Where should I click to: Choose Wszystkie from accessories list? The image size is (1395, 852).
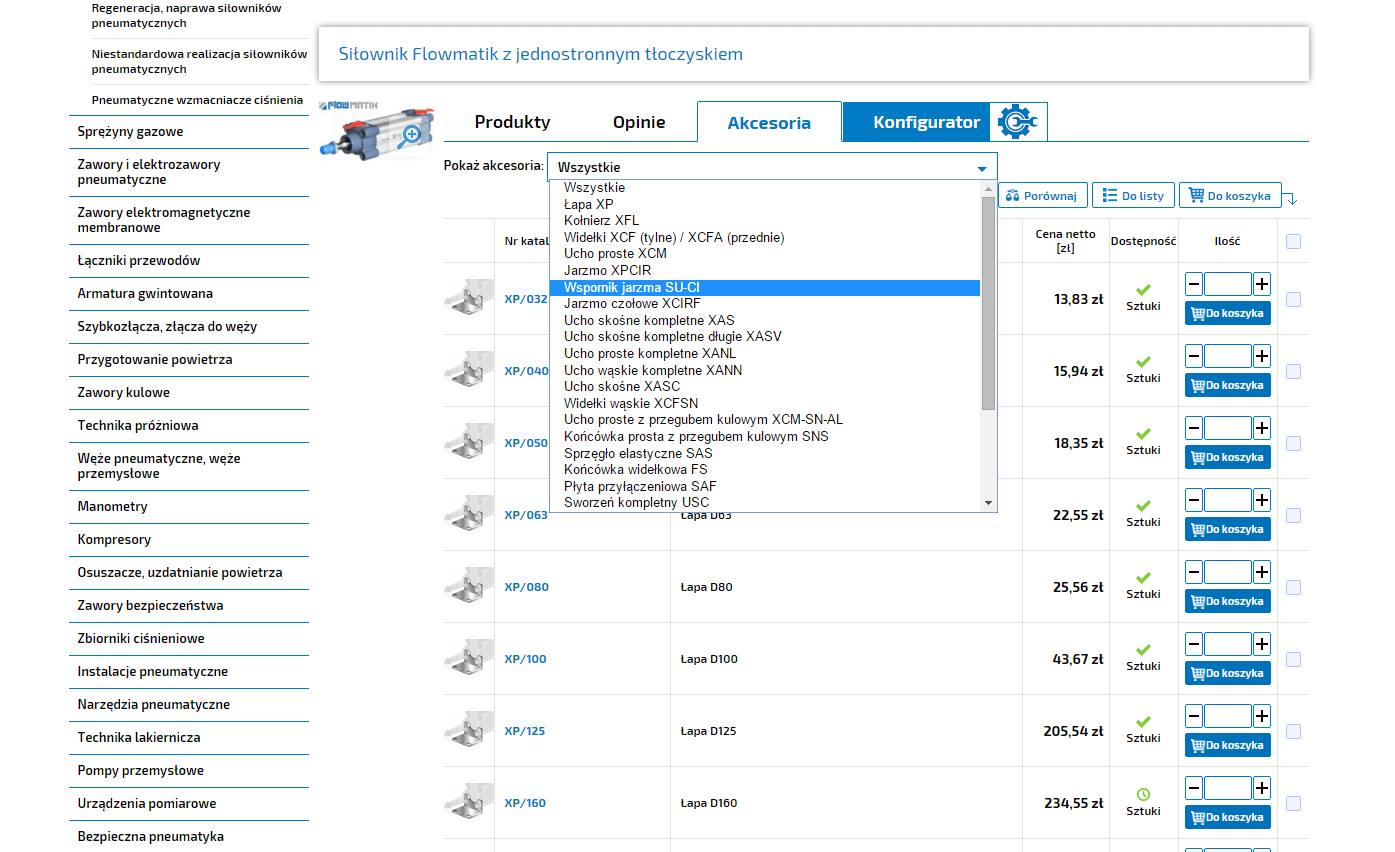pos(765,187)
